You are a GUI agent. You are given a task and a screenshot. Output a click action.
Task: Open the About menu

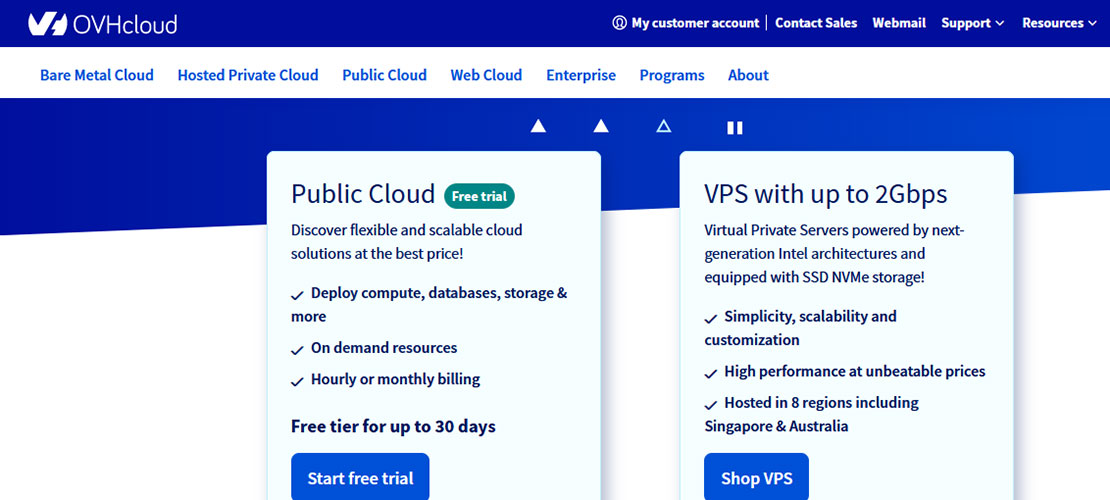(748, 75)
